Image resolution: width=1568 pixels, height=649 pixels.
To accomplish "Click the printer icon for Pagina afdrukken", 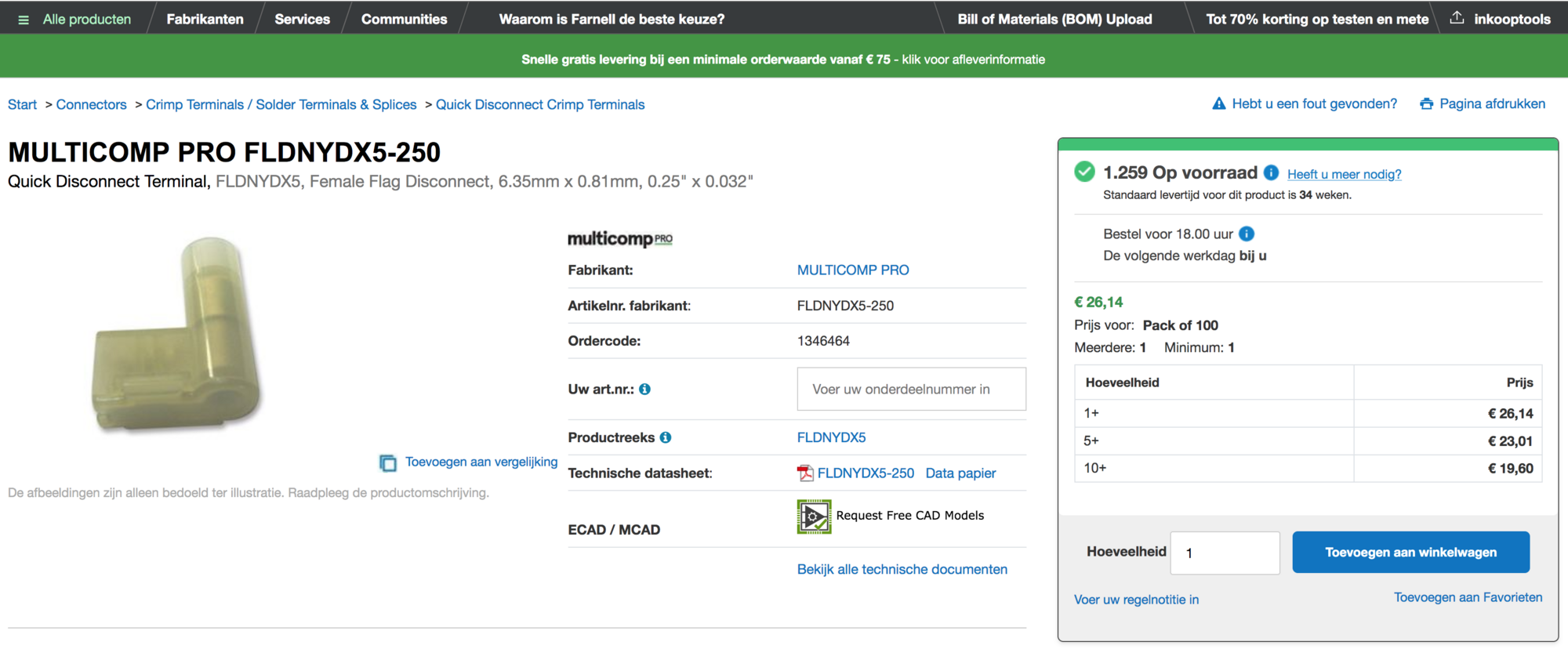I will pyautogui.click(x=1426, y=103).
